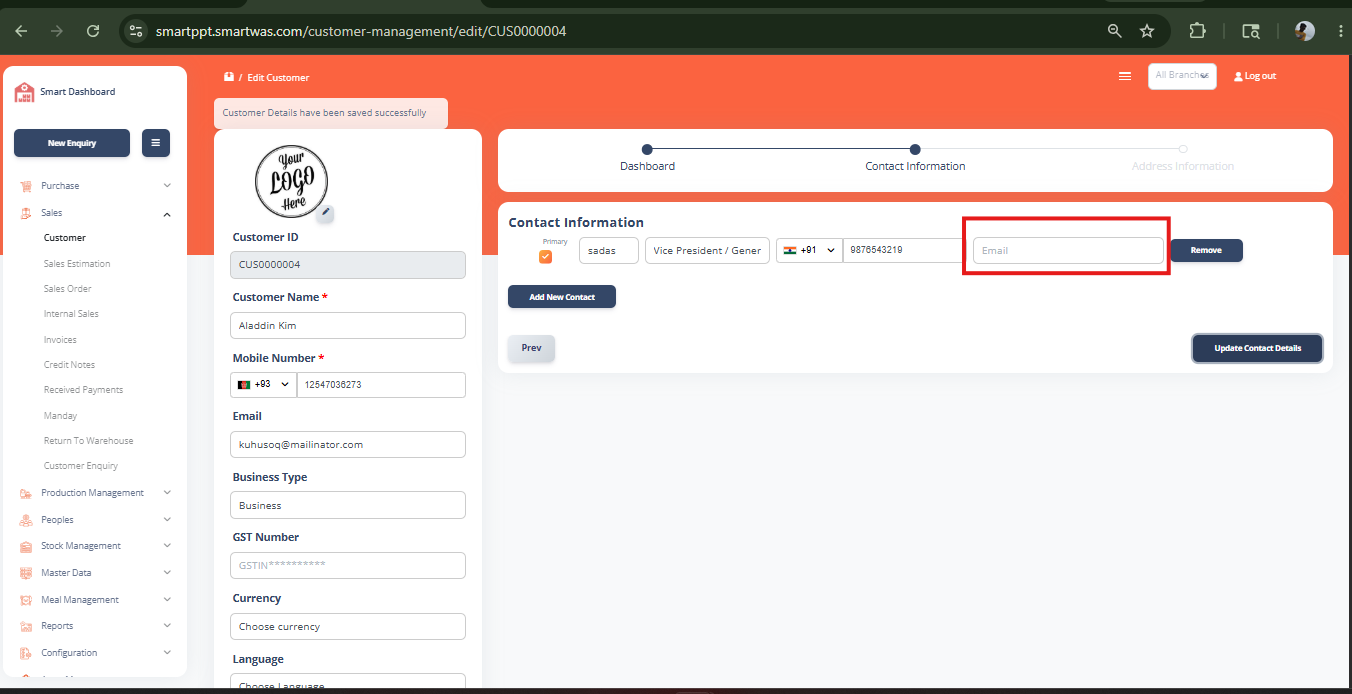The image size is (1352, 694).
Task: Expand the Master Data chevron
Action: (167, 573)
